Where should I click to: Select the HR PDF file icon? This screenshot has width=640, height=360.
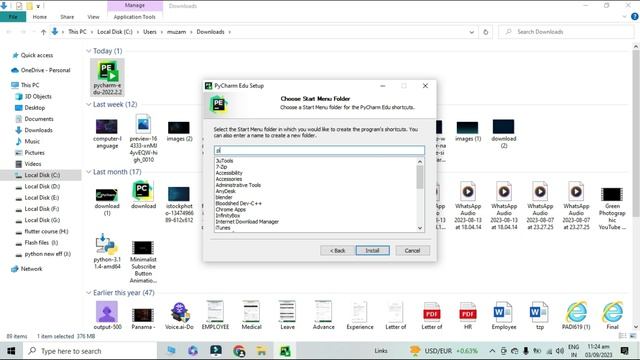pos(468,312)
